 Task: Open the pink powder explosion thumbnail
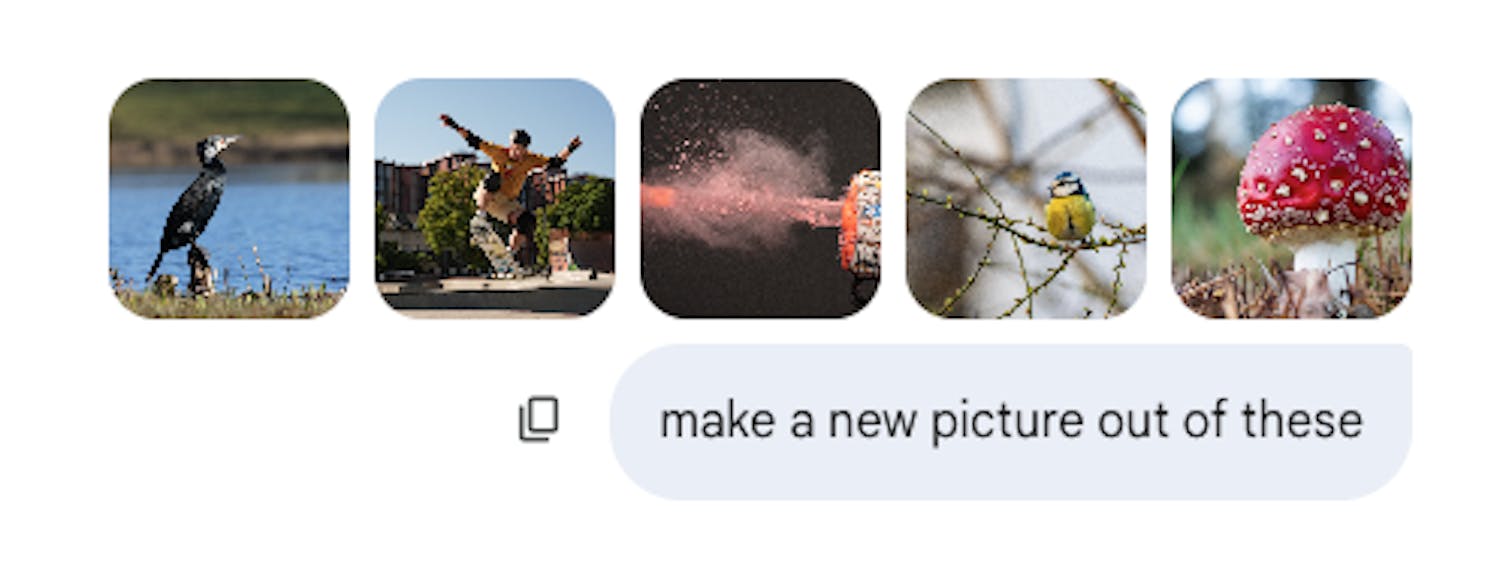tap(760, 199)
